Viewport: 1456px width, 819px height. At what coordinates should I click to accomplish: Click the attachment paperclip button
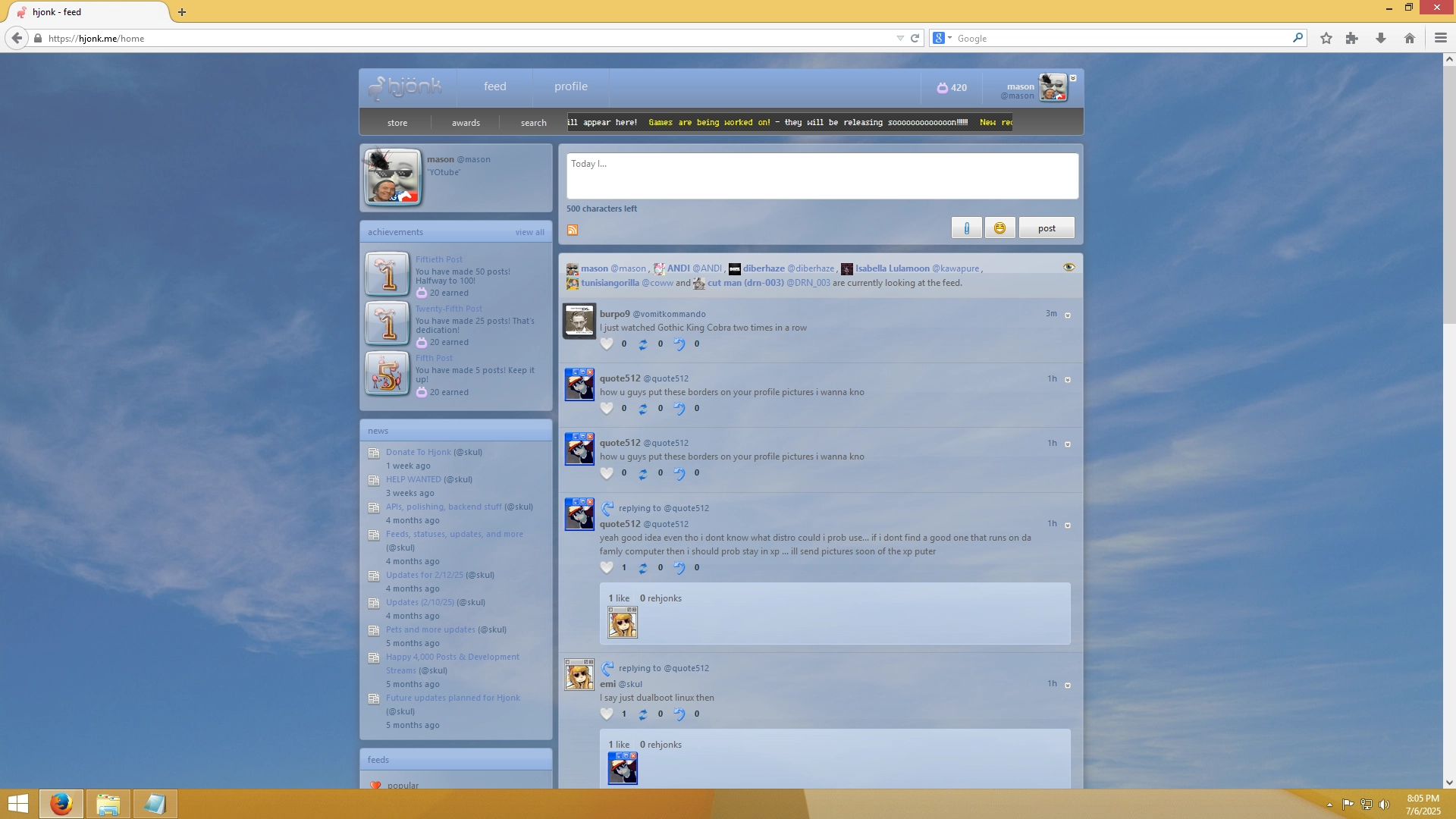(966, 227)
